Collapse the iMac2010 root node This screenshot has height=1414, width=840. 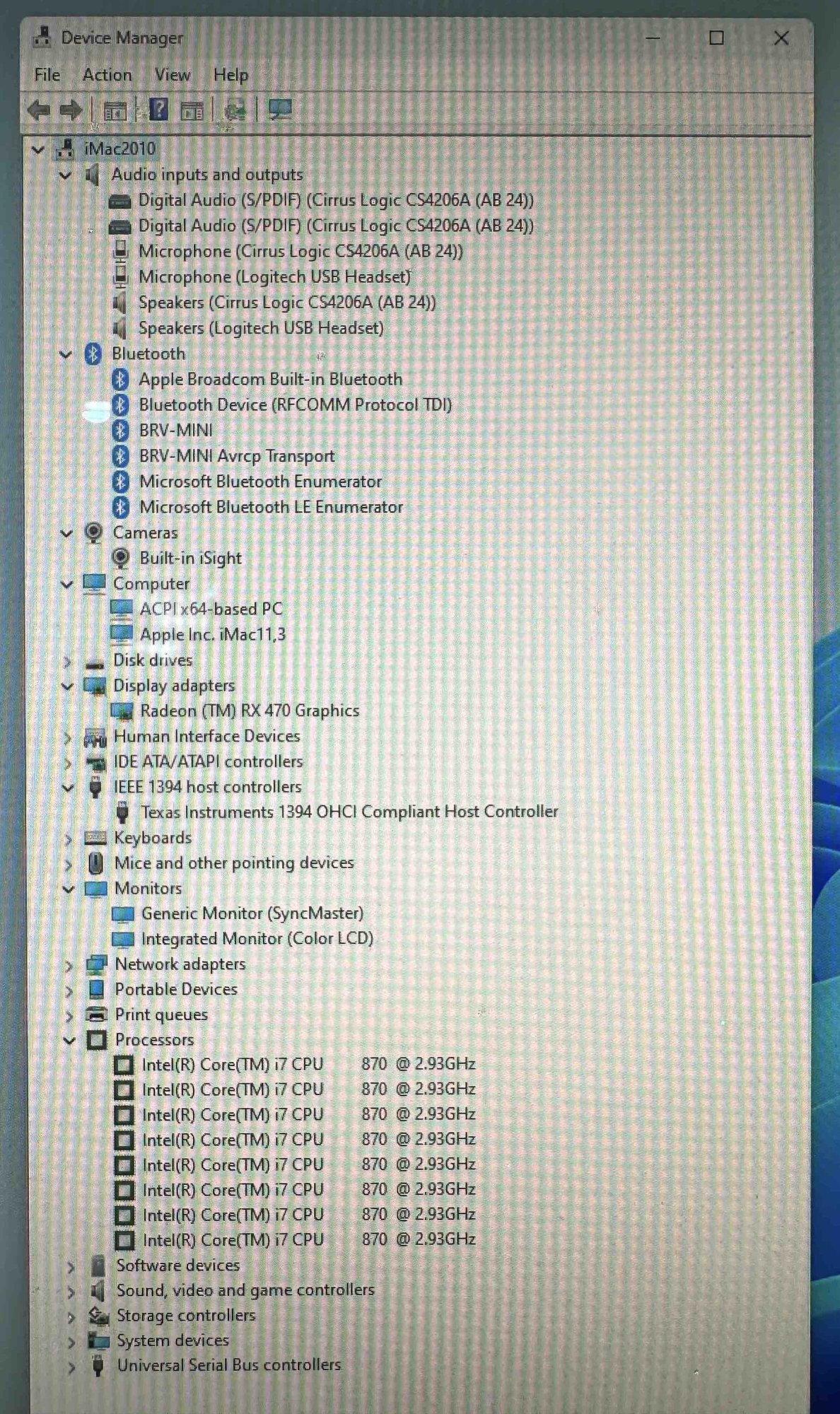[x=38, y=148]
